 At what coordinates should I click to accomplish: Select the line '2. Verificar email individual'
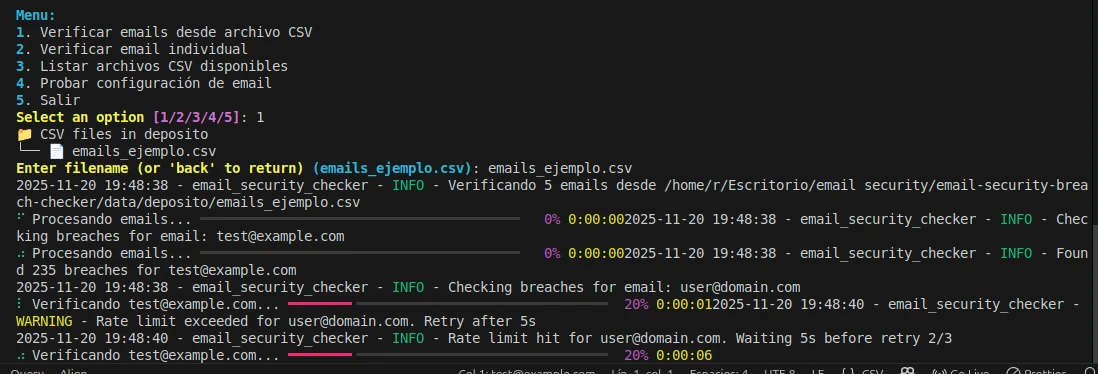point(132,49)
